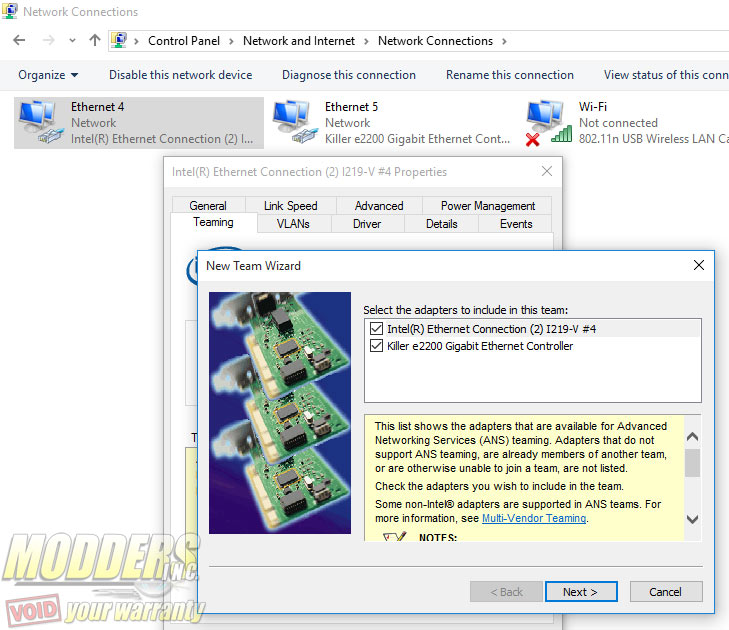Select Network and Internet breadcrumb
This screenshot has height=630, width=729.
pos(298,41)
